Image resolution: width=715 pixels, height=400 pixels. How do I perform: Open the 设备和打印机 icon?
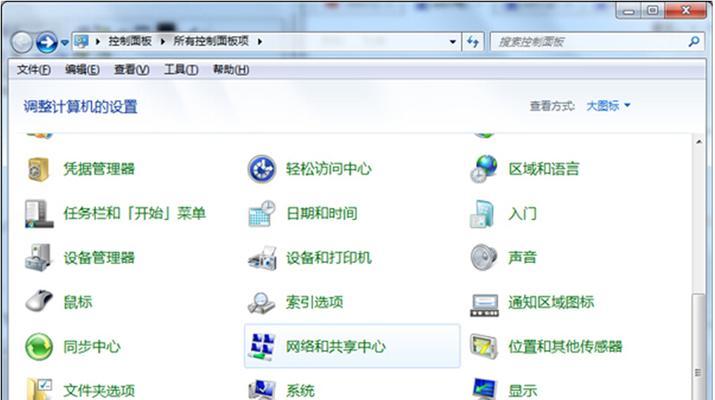(262, 258)
